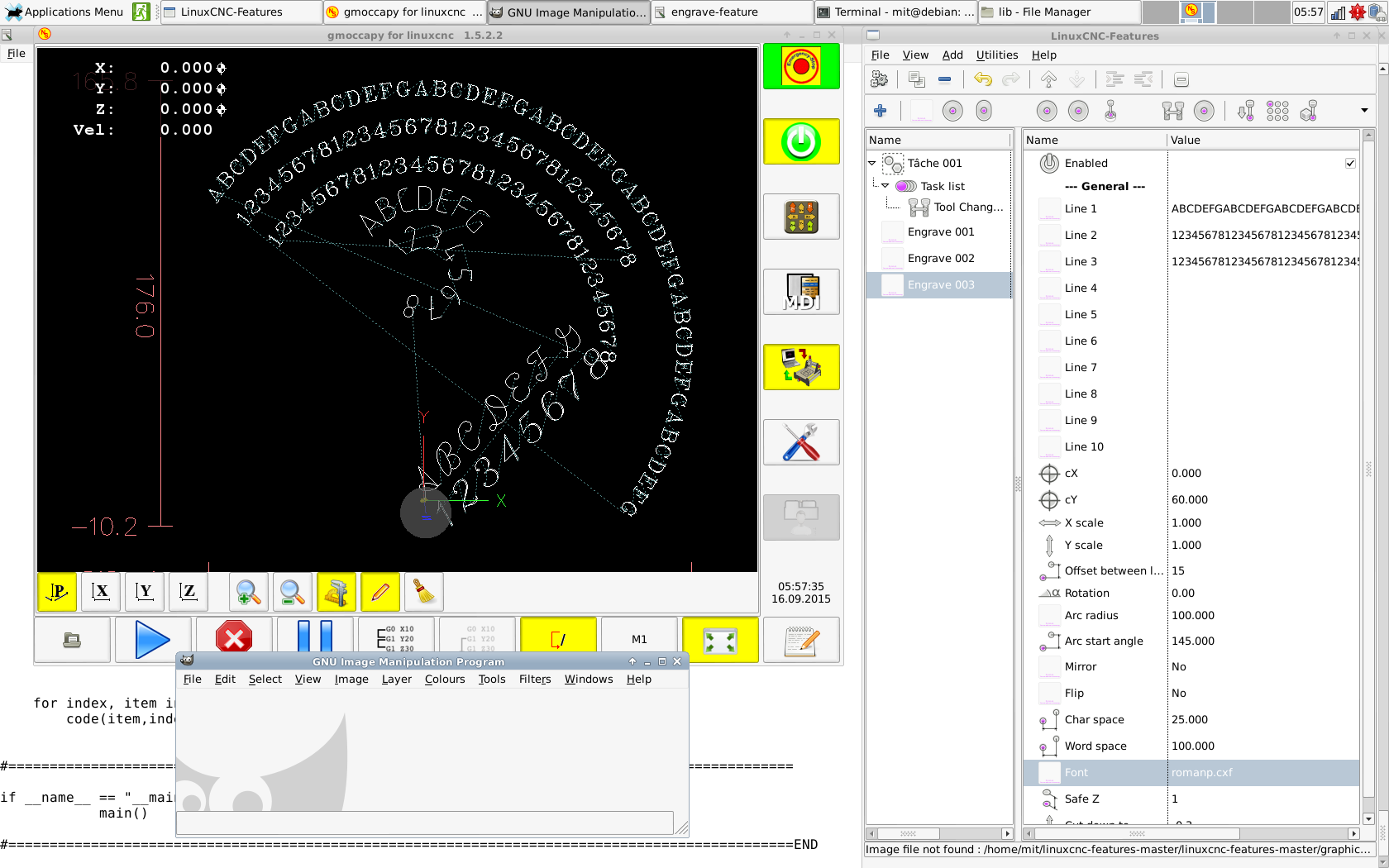Viewport: 1389px width, 868px height.
Task: Open a G-code file in gmoccapy
Action: (72, 640)
